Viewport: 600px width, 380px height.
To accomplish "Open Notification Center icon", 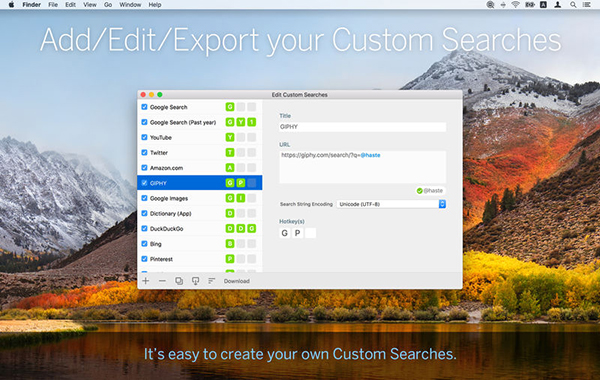I will 587,5.
